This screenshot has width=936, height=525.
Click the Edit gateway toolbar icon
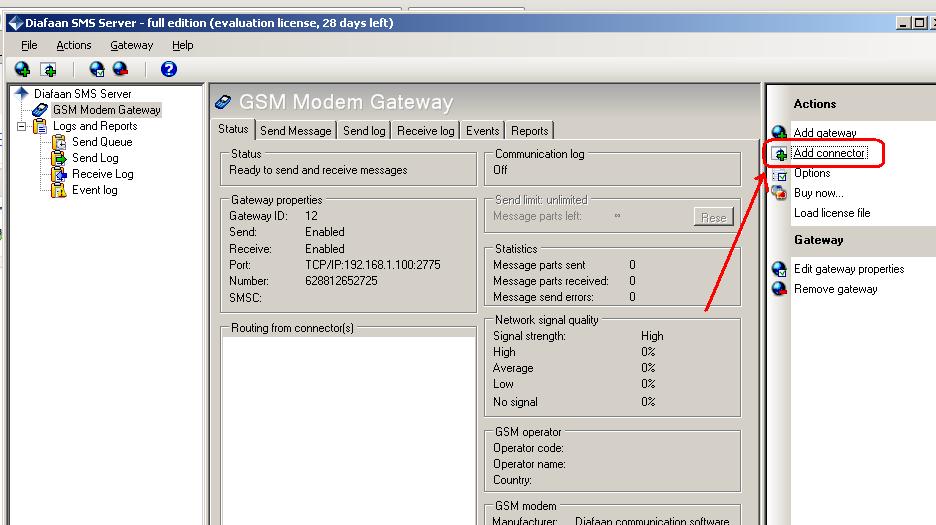click(x=97, y=69)
